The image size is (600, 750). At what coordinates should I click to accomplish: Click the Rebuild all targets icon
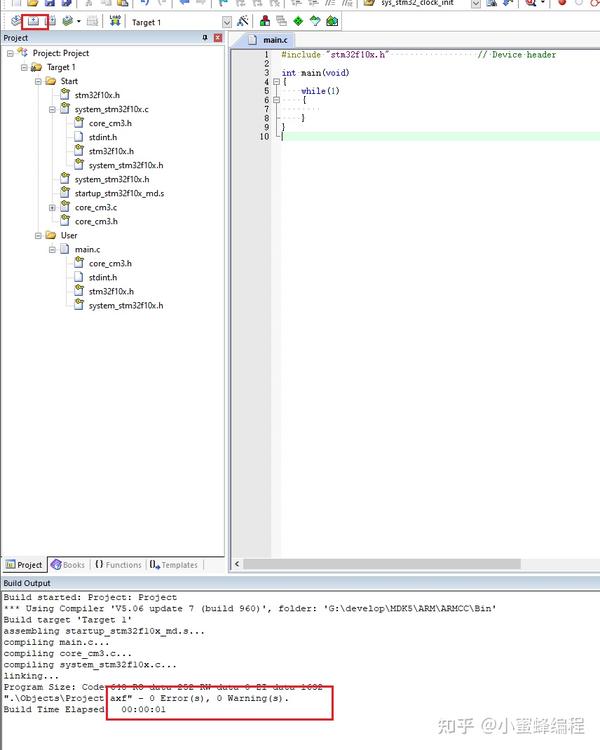coord(50,22)
